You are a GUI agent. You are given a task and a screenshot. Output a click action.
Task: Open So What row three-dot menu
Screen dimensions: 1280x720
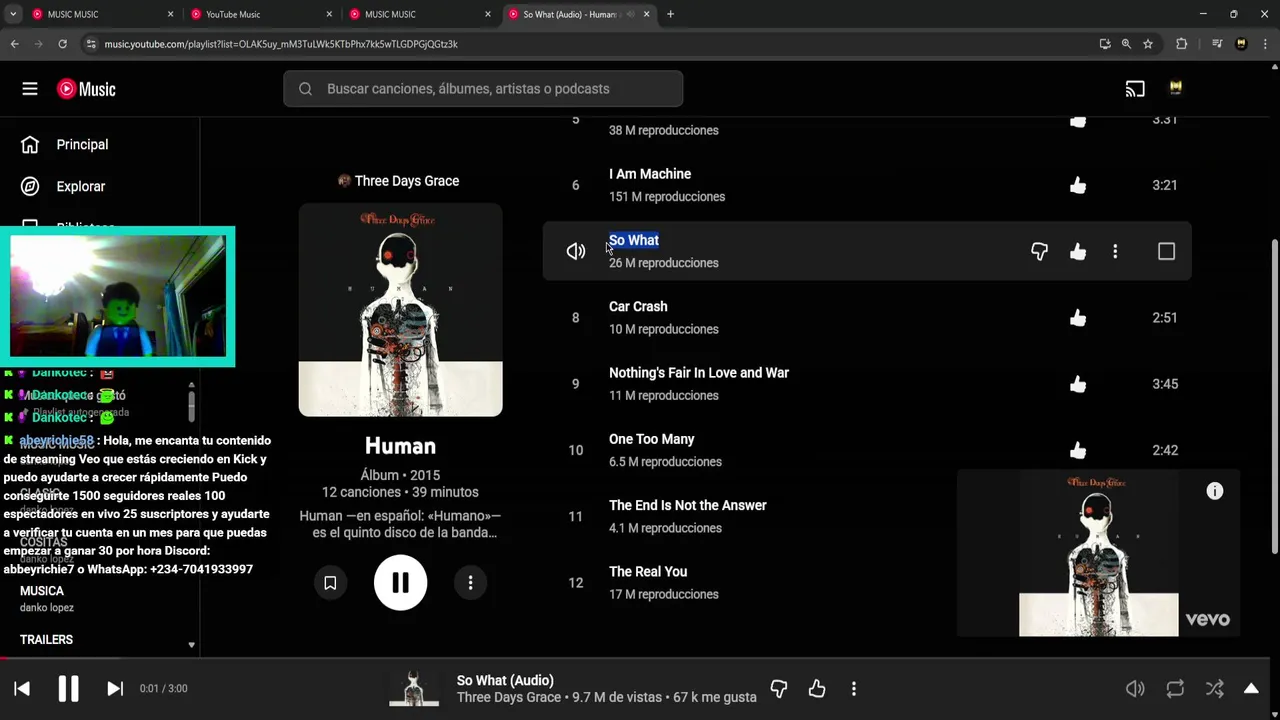[x=1115, y=252]
